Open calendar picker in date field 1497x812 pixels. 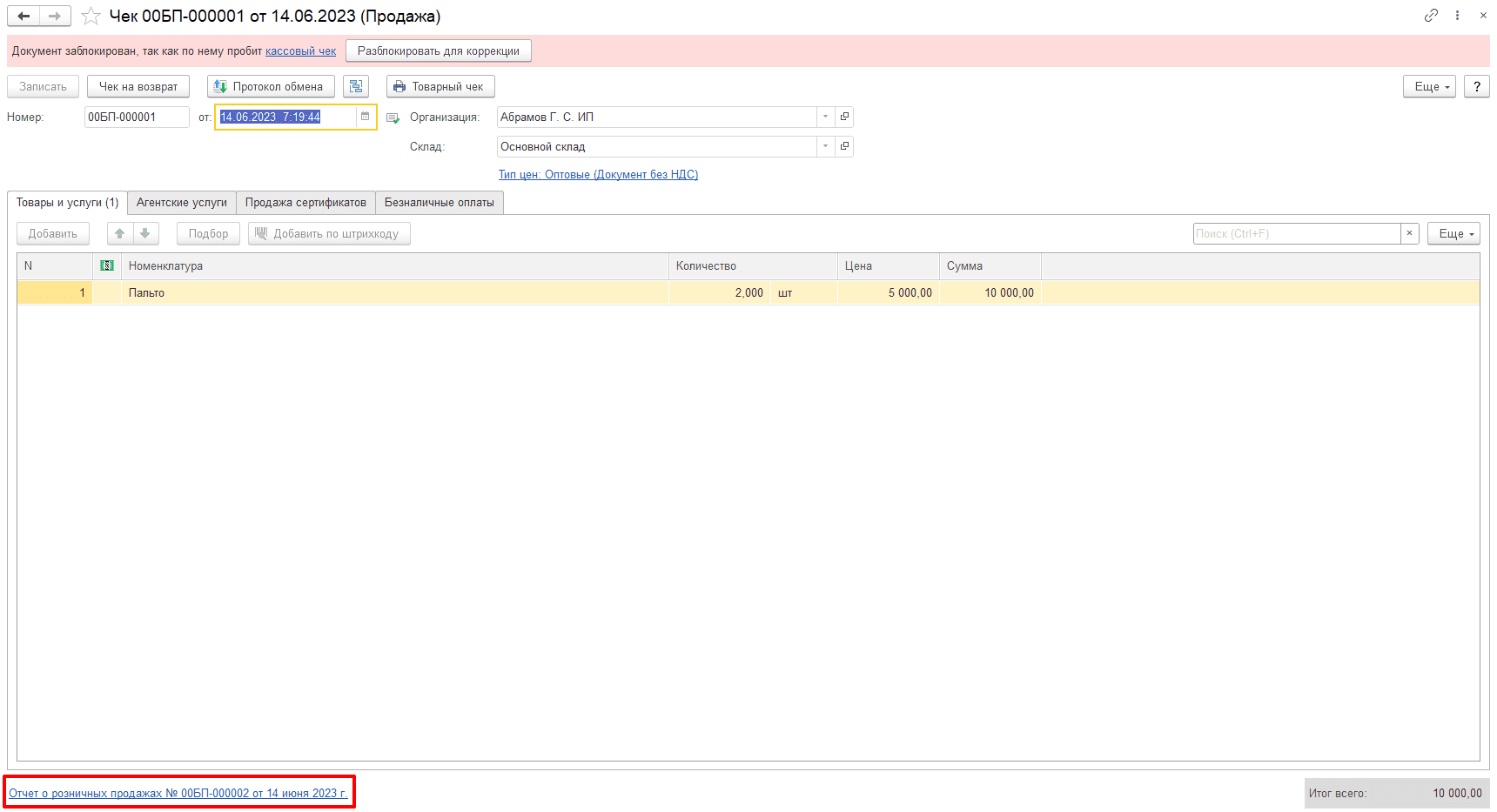(365, 117)
